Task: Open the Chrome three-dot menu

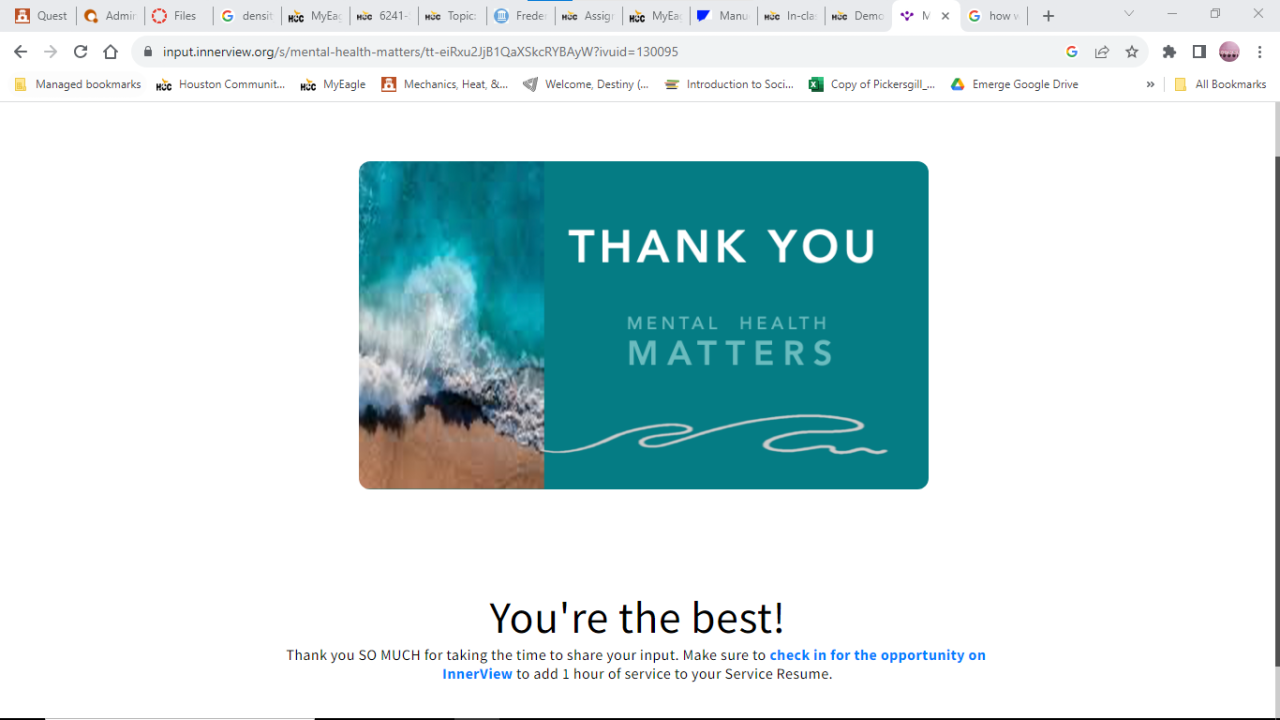Action: 1260,52
